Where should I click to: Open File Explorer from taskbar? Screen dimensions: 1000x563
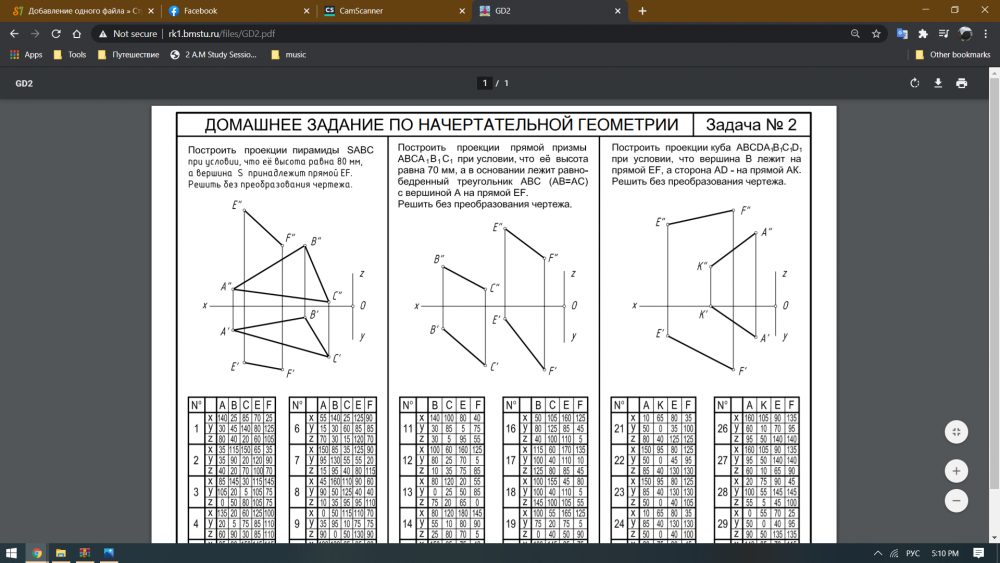point(61,553)
